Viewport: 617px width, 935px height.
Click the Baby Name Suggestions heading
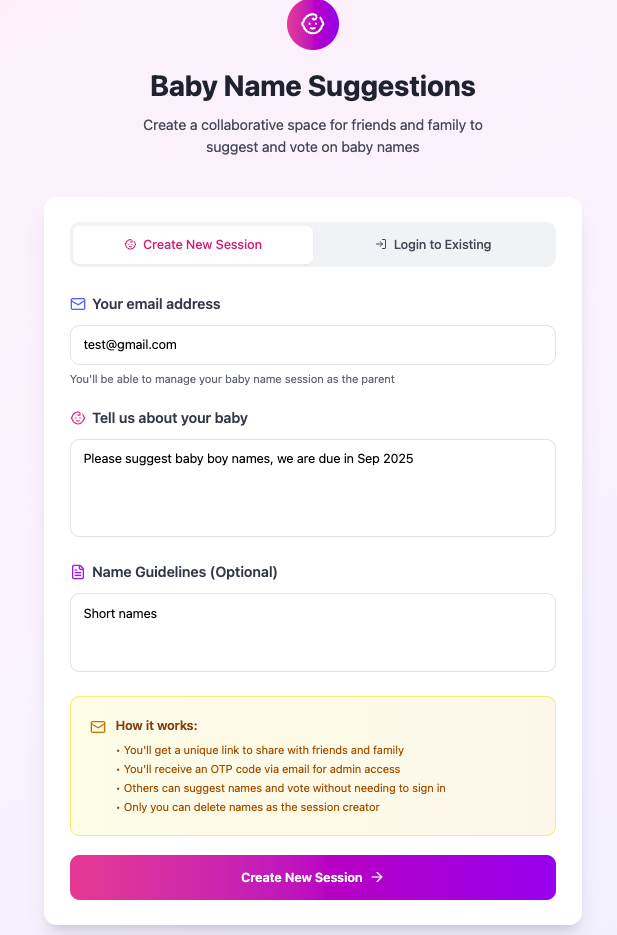313,86
